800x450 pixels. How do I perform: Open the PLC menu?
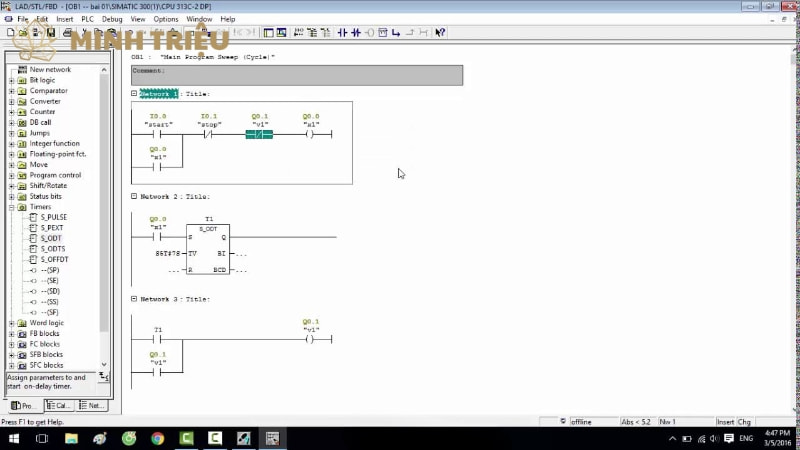coord(87,19)
